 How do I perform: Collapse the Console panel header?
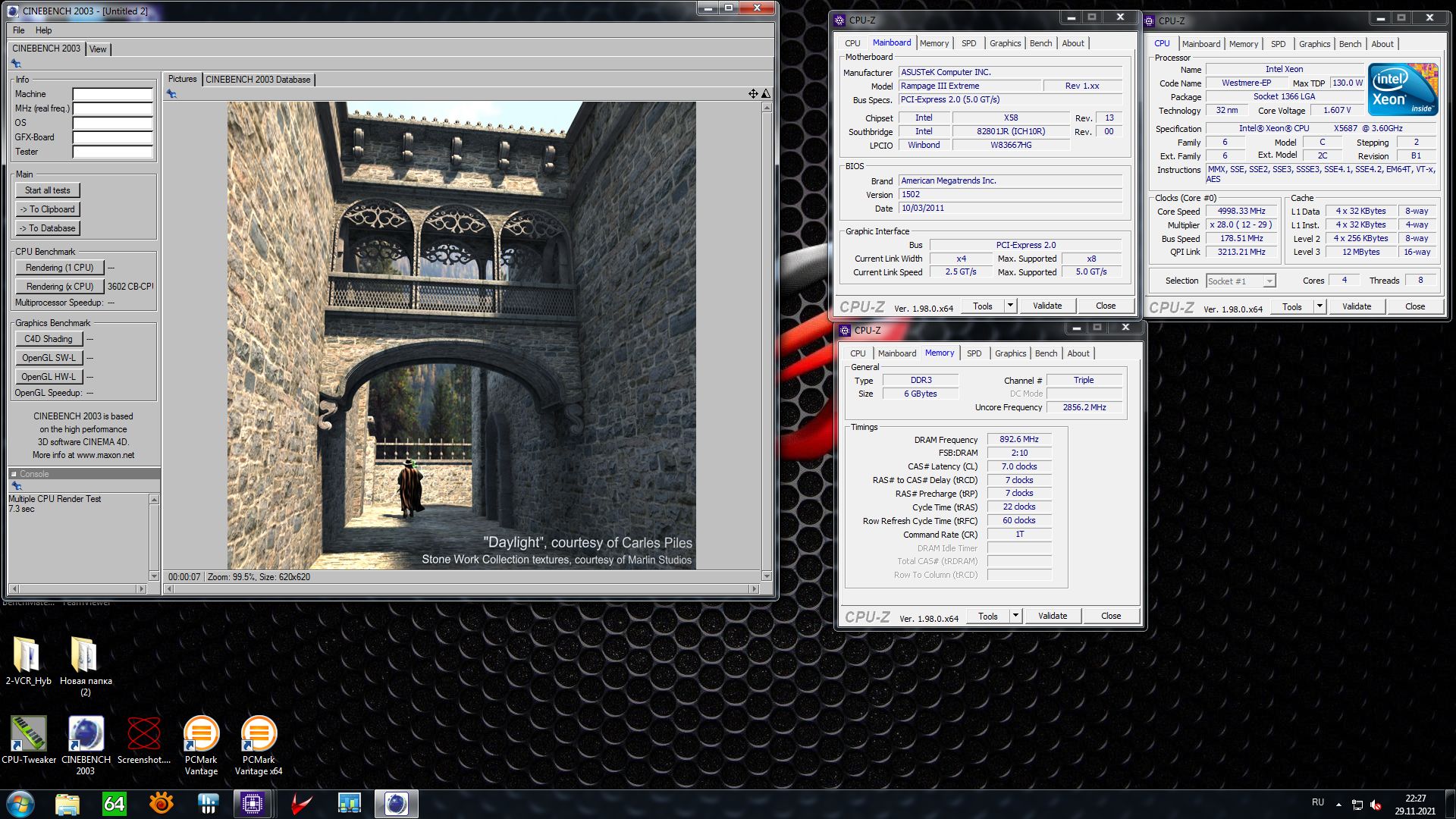[x=14, y=474]
